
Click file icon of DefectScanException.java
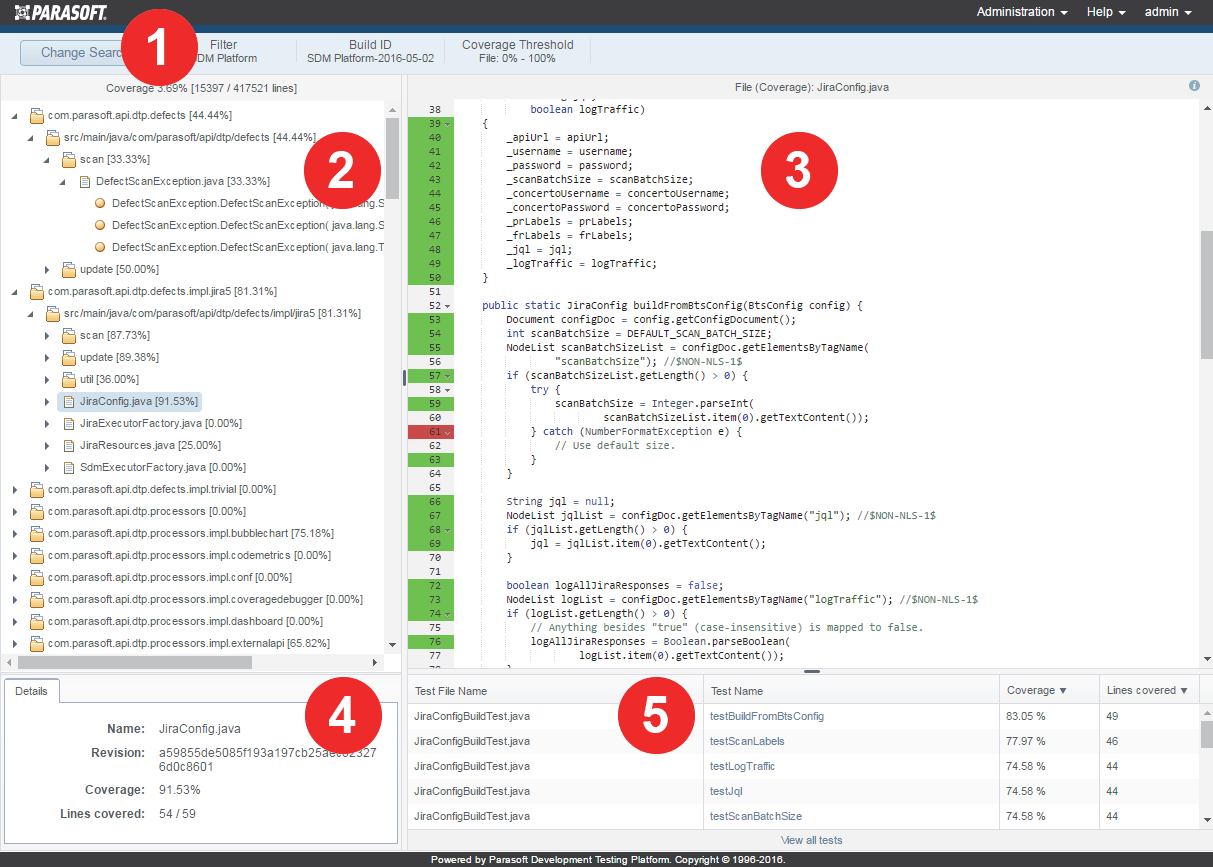click(x=85, y=181)
